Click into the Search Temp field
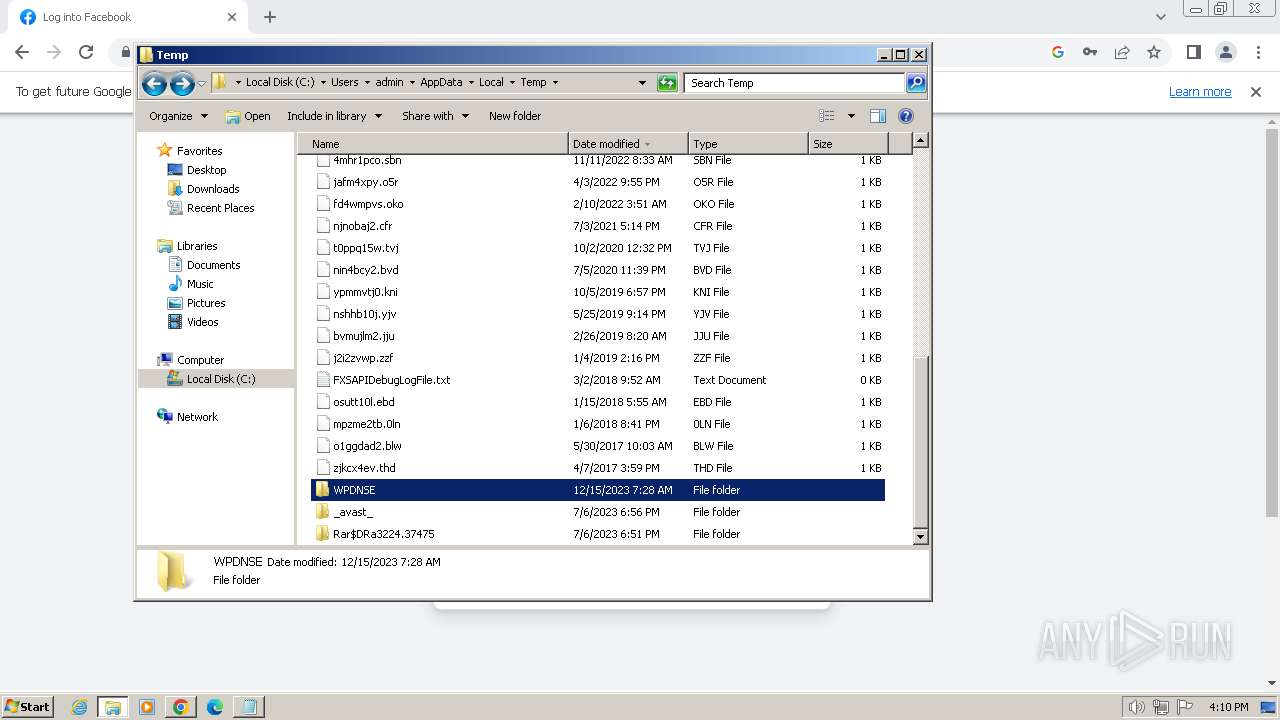 (x=795, y=83)
